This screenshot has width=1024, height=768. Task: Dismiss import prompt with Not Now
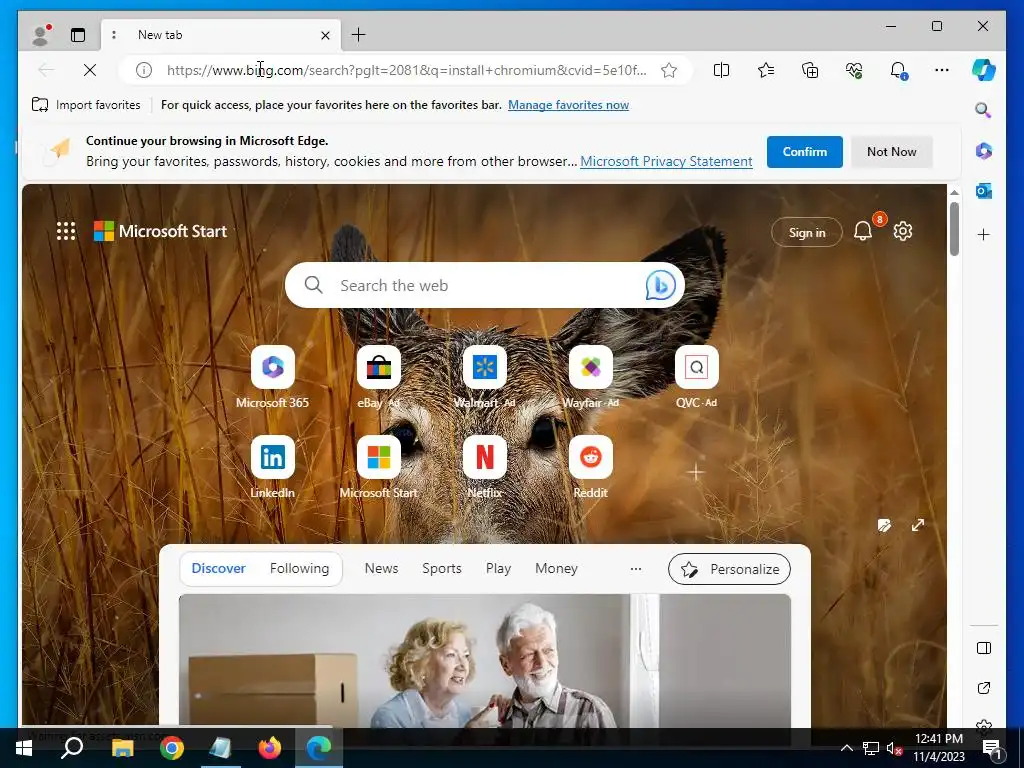[891, 152]
